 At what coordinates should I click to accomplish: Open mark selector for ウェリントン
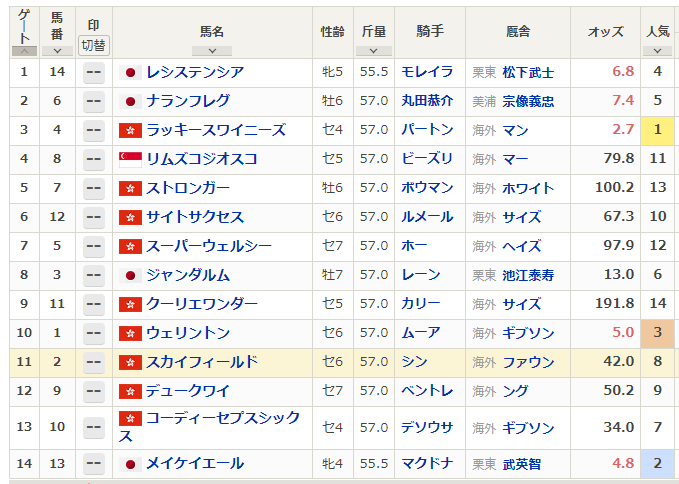point(94,334)
